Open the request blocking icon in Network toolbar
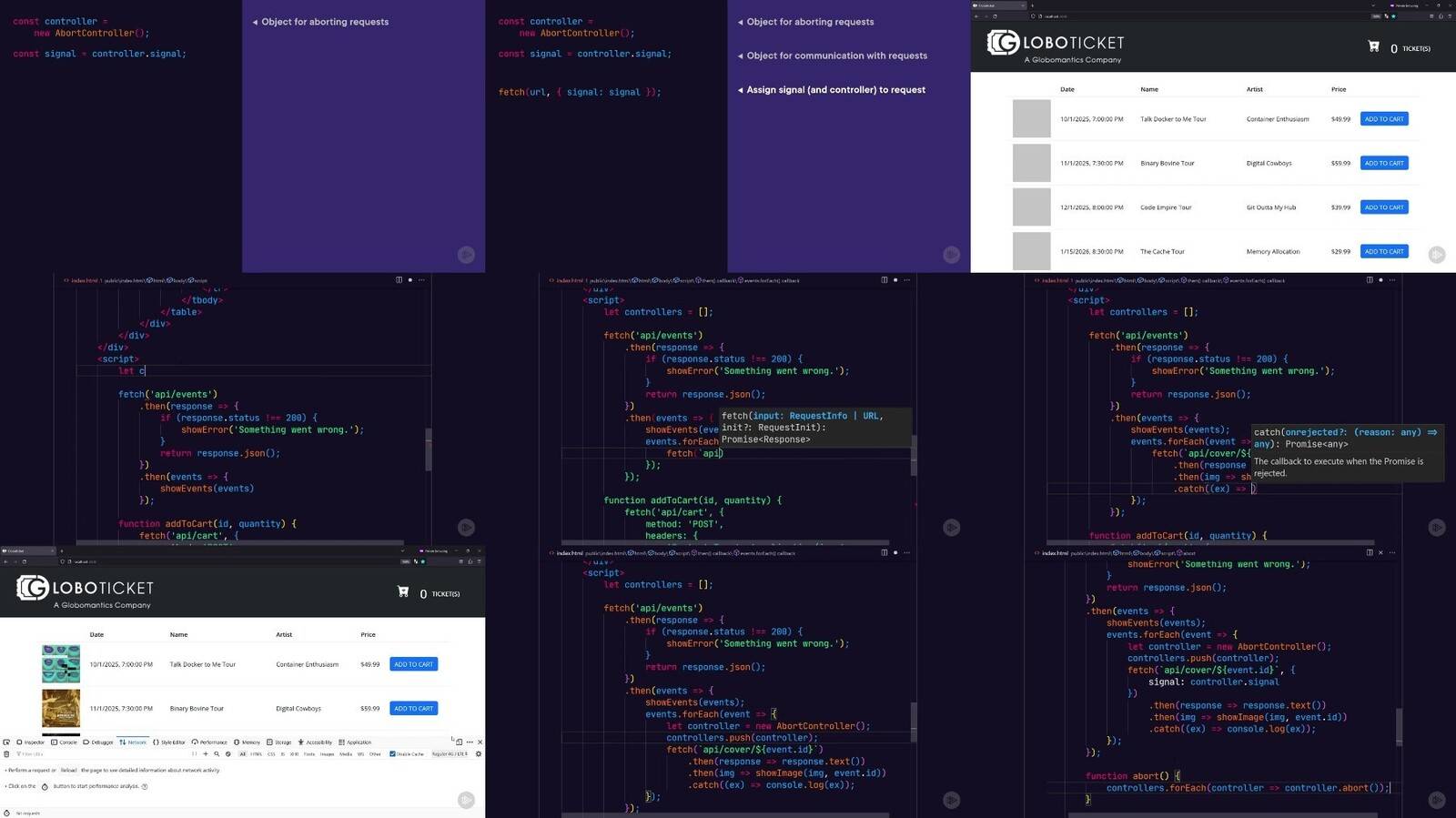1456x818 pixels. 228,754
